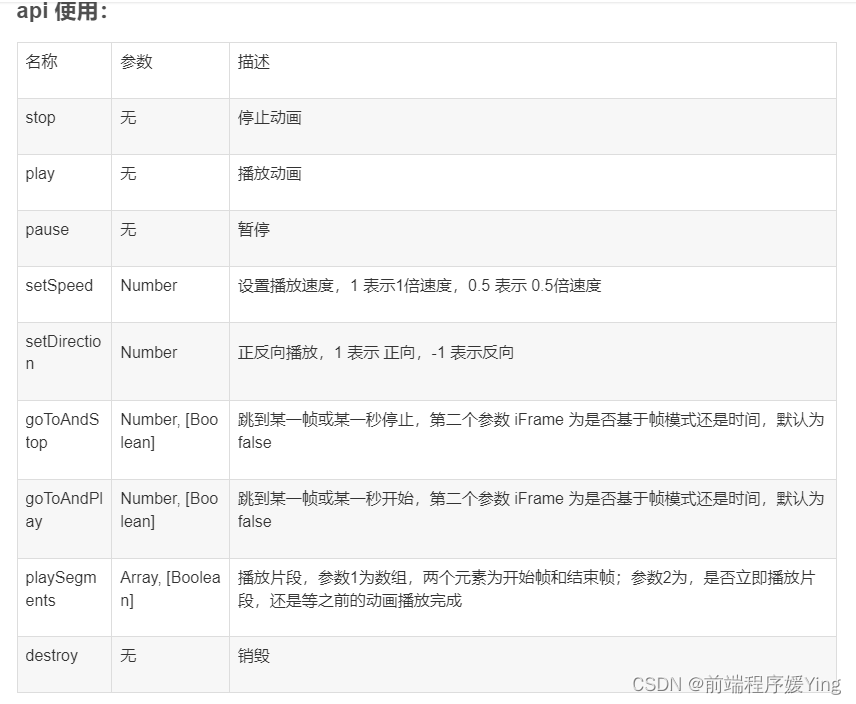Select the 正反向播放 description text

(376, 353)
